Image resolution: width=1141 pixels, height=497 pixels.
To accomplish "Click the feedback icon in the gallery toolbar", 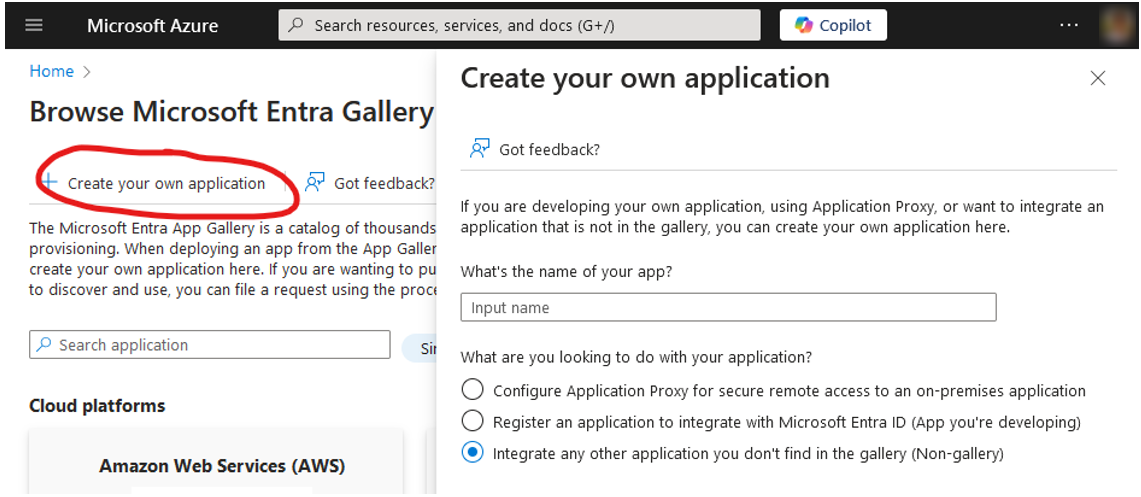I will pyautogui.click(x=314, y=183).
